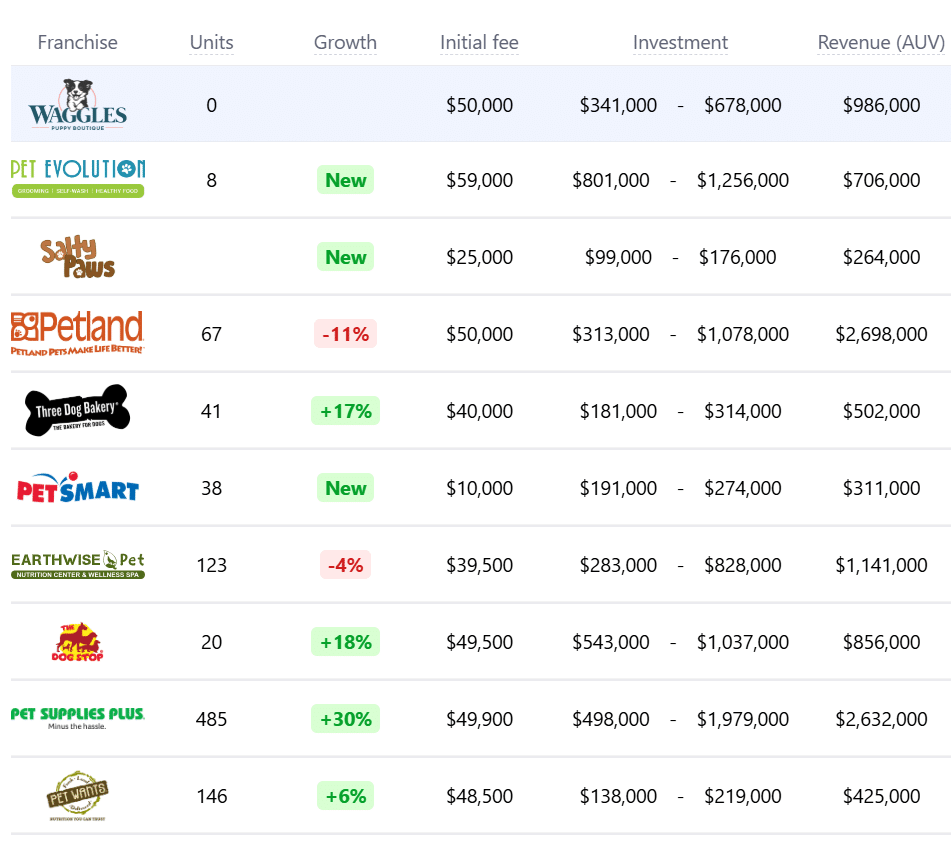
Task: Click Earthwise Pet's -4% growth badge
Action: [345, 565]
